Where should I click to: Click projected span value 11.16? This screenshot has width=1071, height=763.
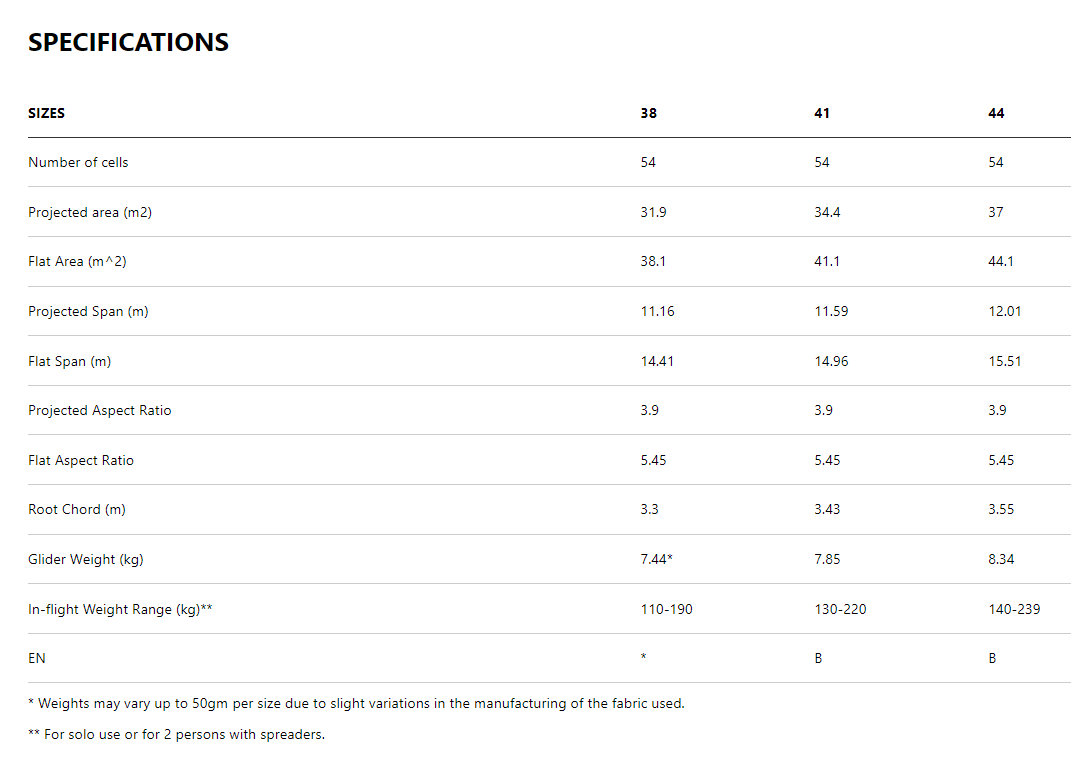tap(657, 311)
